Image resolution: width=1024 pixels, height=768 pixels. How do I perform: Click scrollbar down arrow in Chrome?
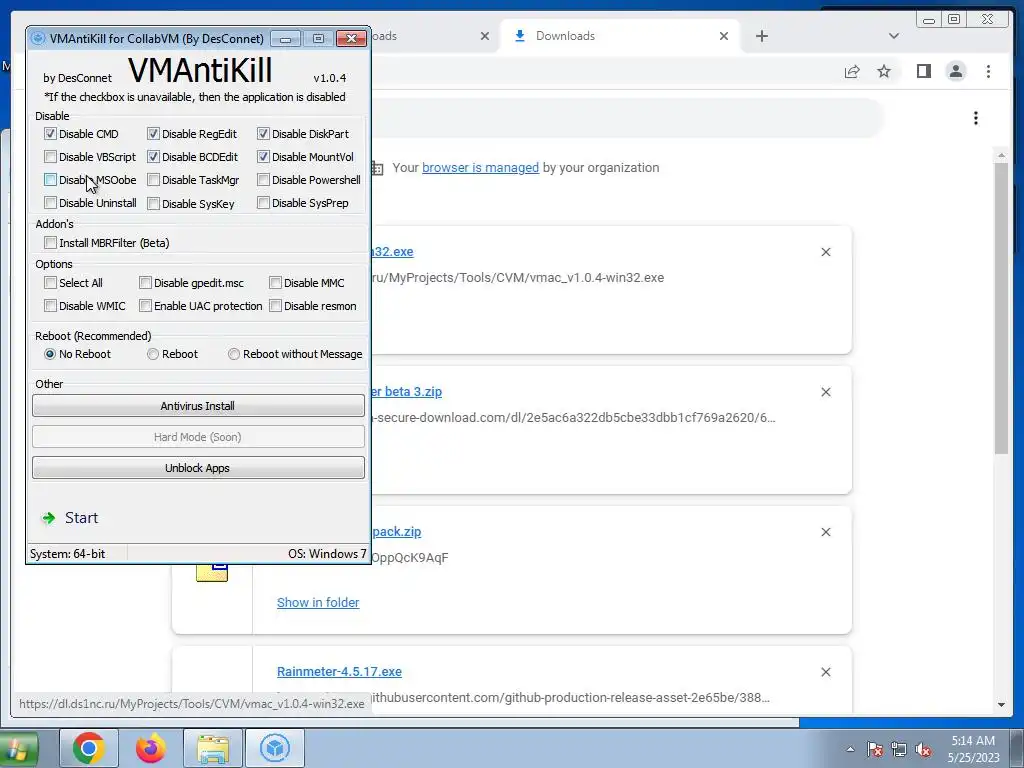coord(1001,705)
